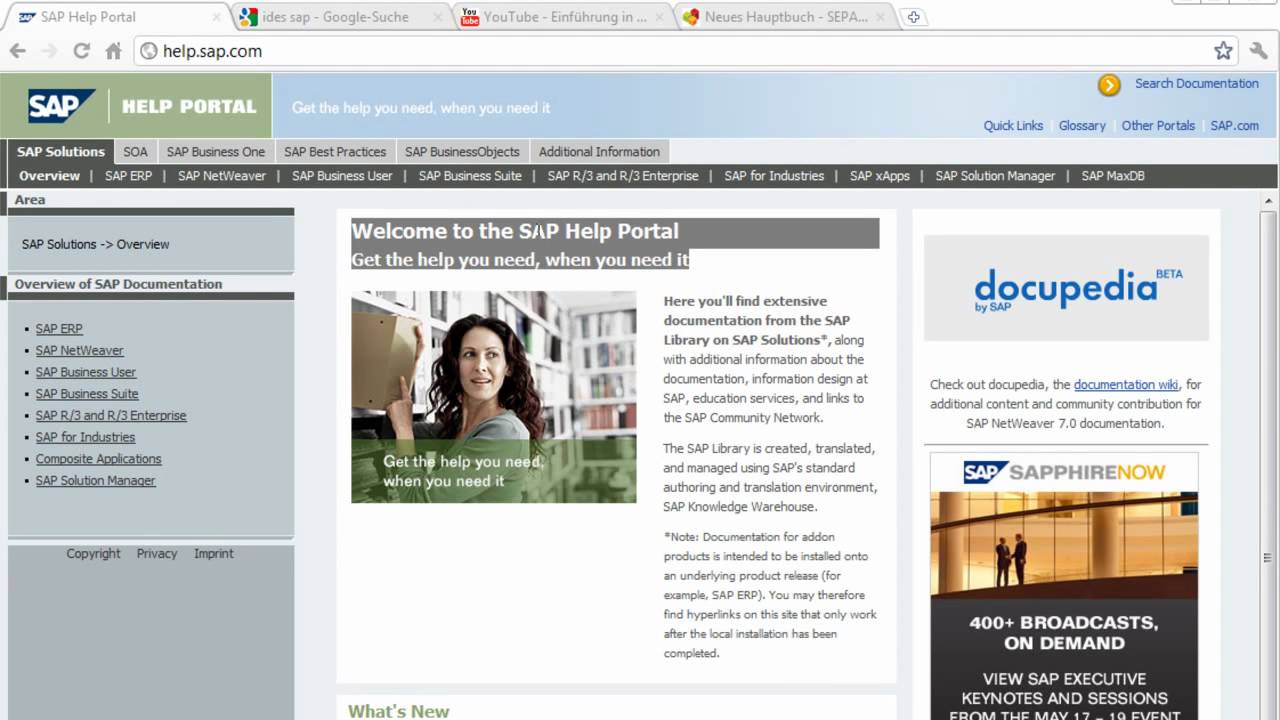
Task: Reload the page with the refresh icon
Action: (x=82, y=51)
